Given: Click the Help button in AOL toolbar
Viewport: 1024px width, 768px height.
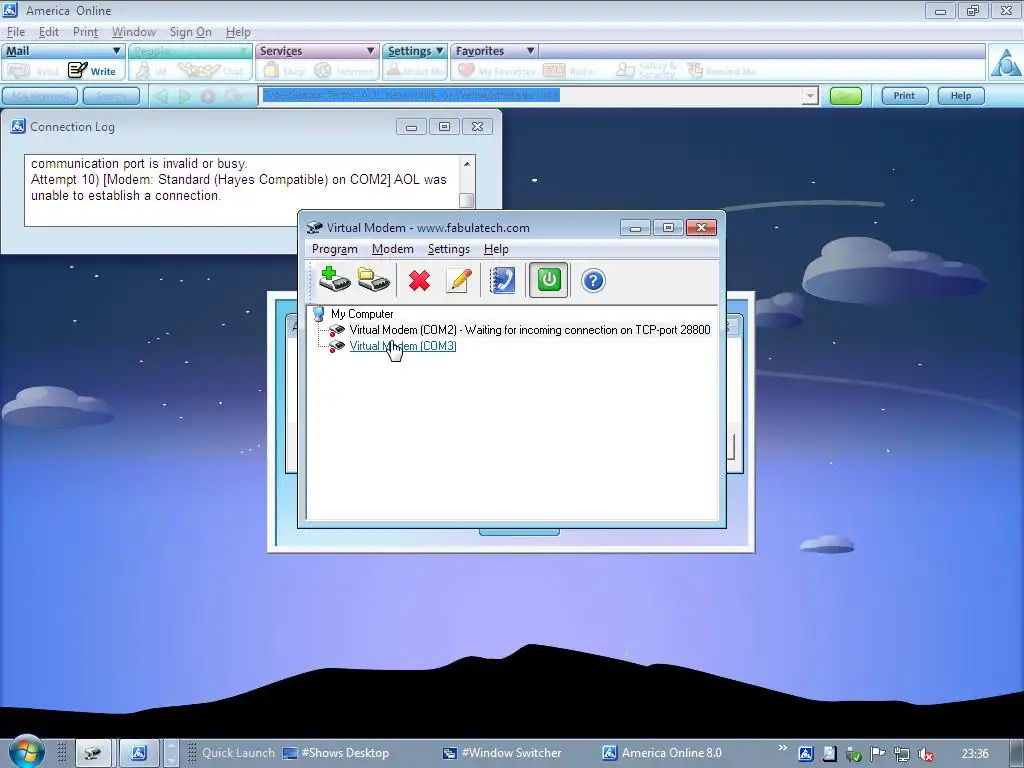Looking at the screenshot, I should click(961, 96).
